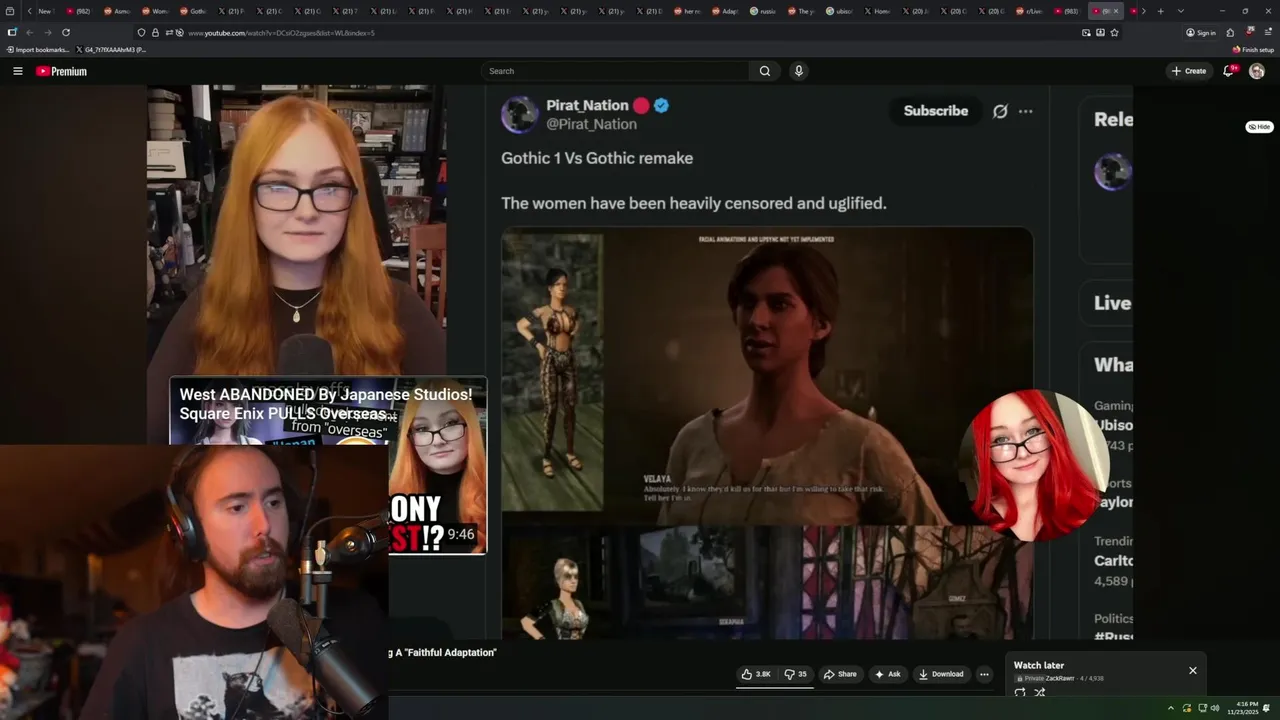The height and width of the screenshot is (720, 1280).
Task: Click the Create button
Action: point(1189,71)
